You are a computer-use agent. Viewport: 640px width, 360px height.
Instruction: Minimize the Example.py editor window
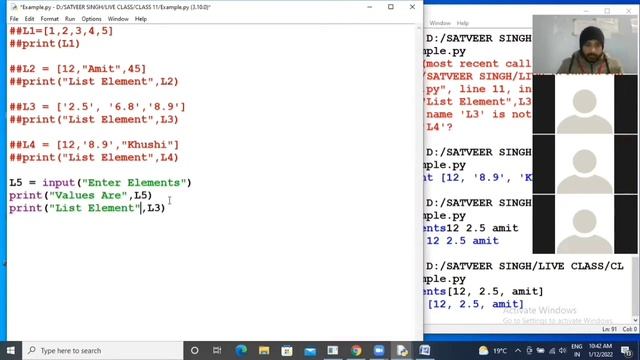[x=369, y=7]
